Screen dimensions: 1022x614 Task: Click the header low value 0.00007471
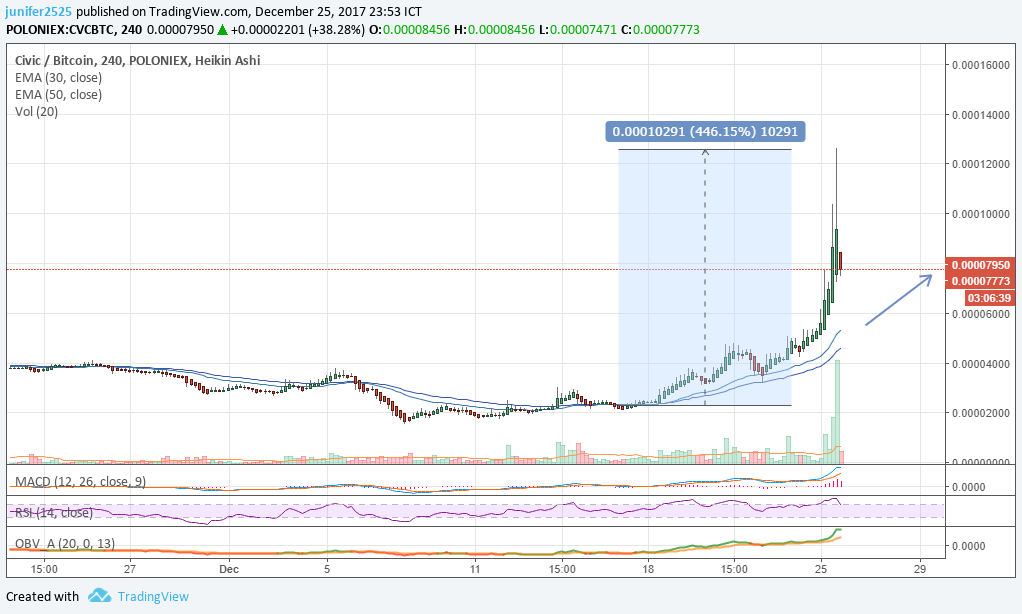(583, 30)
